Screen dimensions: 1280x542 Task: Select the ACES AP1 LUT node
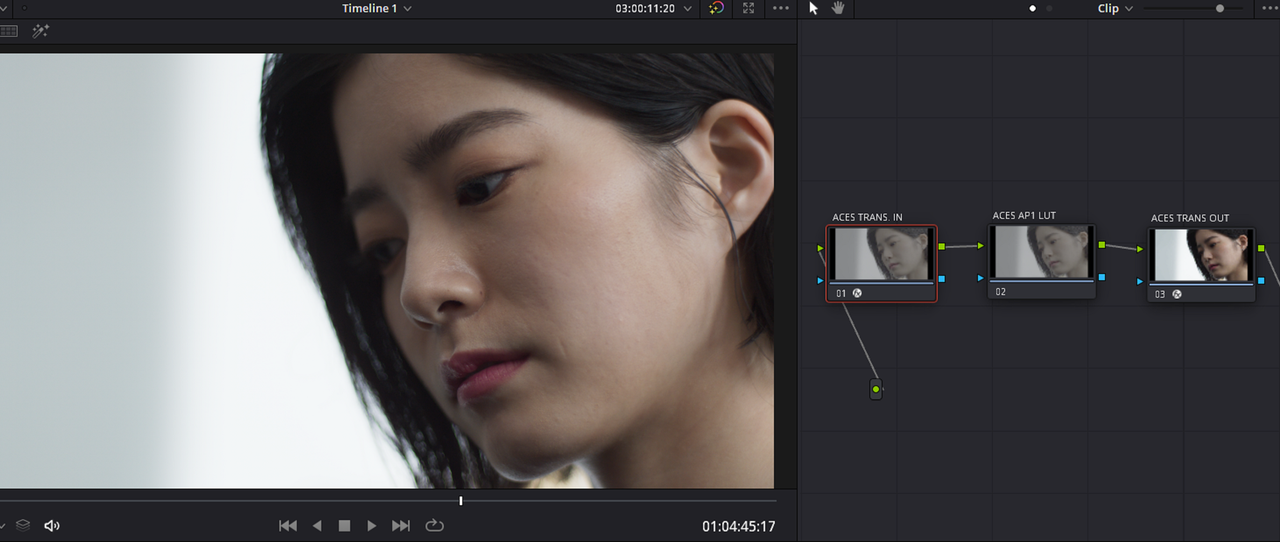click(x=1042, y=261)
